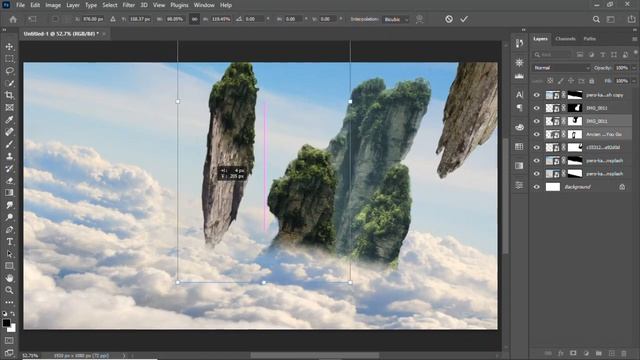
Task: Click the rotation angle input field
Action: point(255,19)
